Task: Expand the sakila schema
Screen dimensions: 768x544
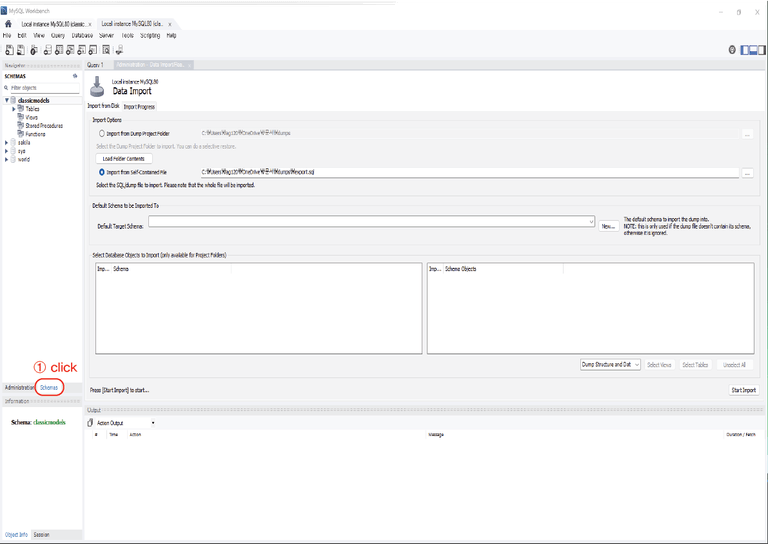Action: [x=6, y=142]
